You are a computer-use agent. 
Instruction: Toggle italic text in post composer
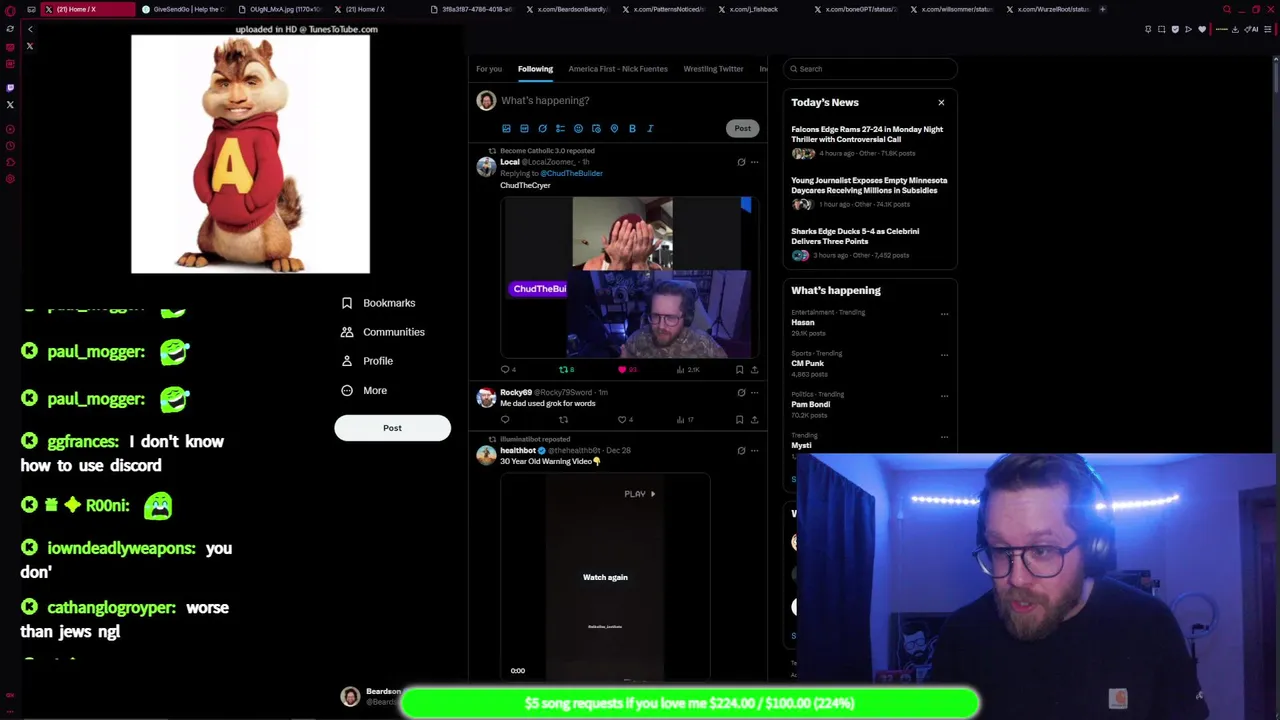(650, 128)
